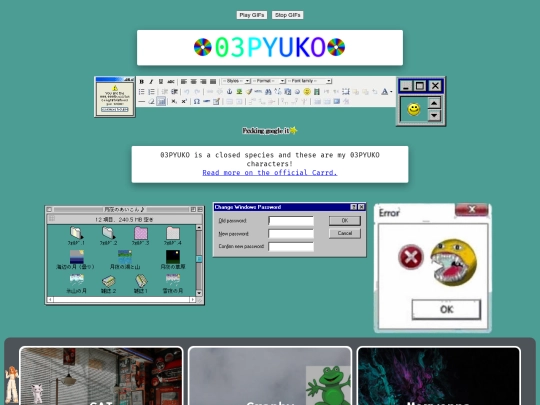The height and width of the screenshot is (405, 540).
Task: Click Cancel in Change Windows Password dialog
Action: (345, 233)
